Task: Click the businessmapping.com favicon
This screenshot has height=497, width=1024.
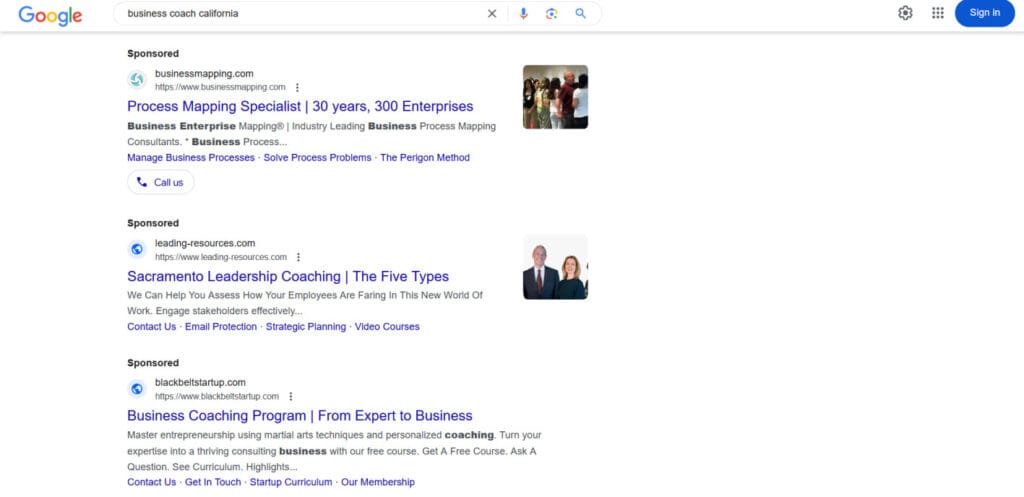Action: [x=137, y=80]
